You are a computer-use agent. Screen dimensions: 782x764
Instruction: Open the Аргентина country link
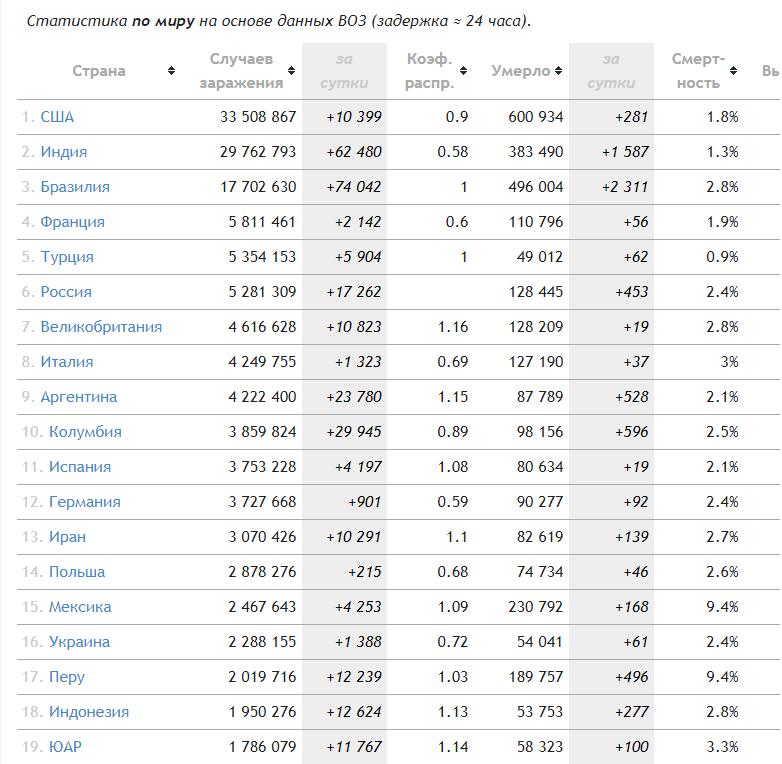point(78,396)
